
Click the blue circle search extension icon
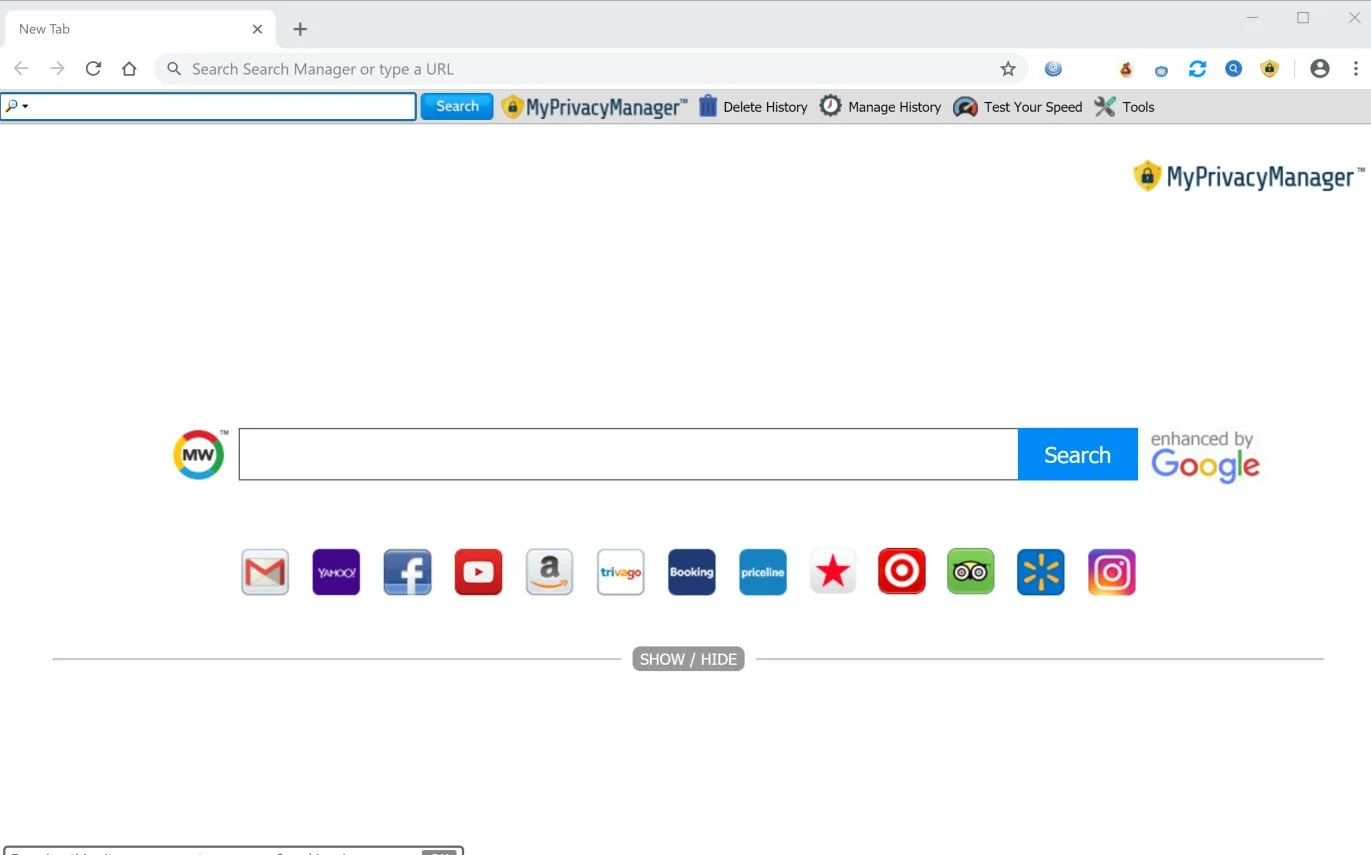coord(1234,69)
